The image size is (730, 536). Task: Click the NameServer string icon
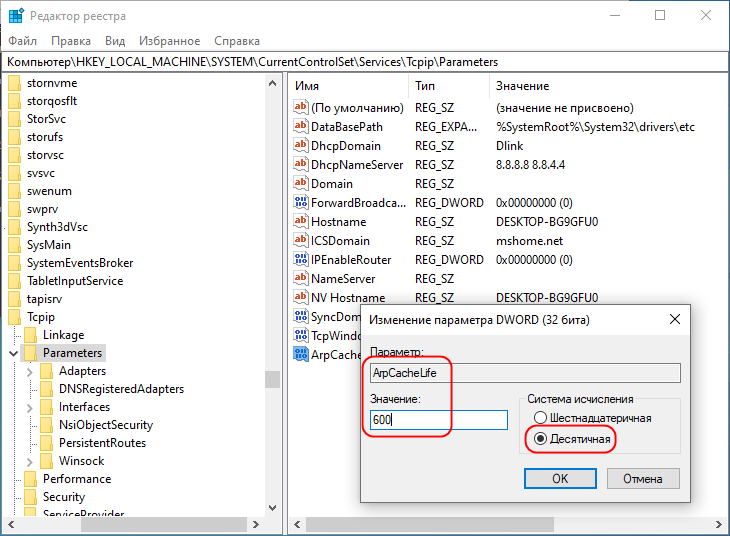(x=301, y=278)
